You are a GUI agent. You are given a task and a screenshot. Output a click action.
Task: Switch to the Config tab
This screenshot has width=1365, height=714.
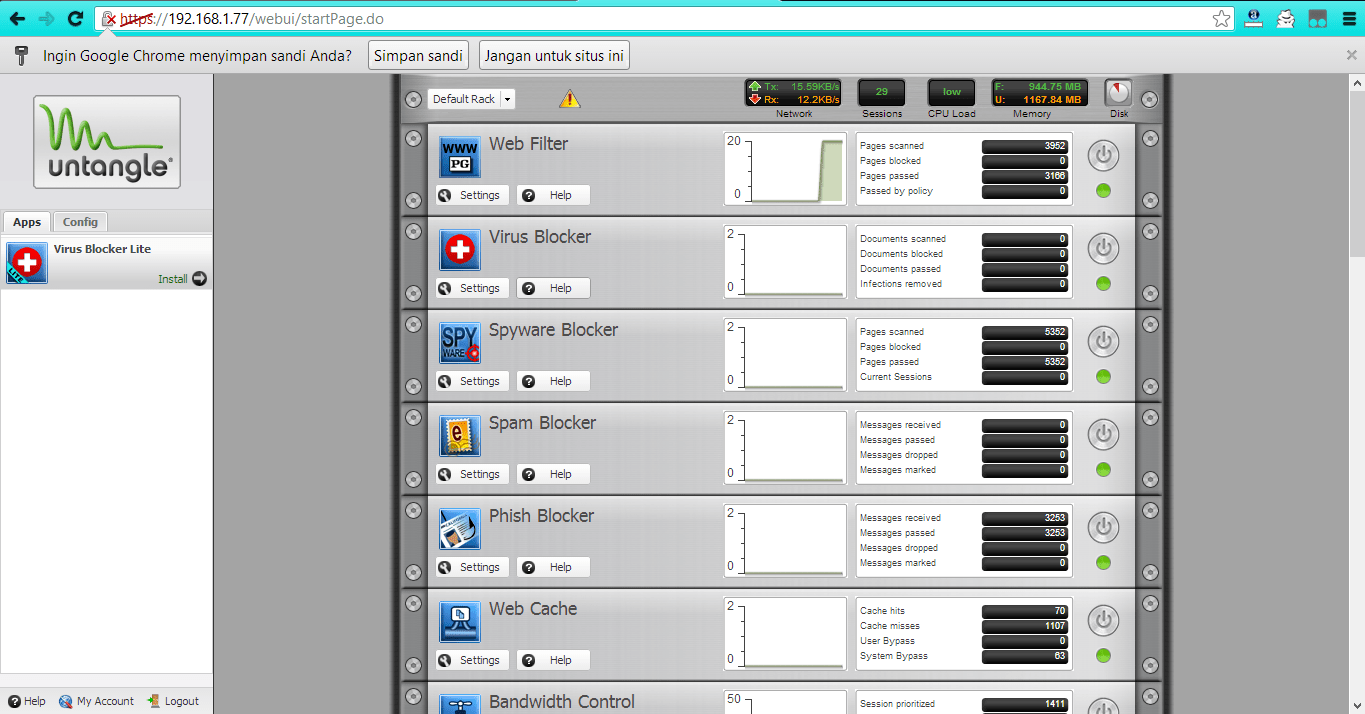[80, 222]
